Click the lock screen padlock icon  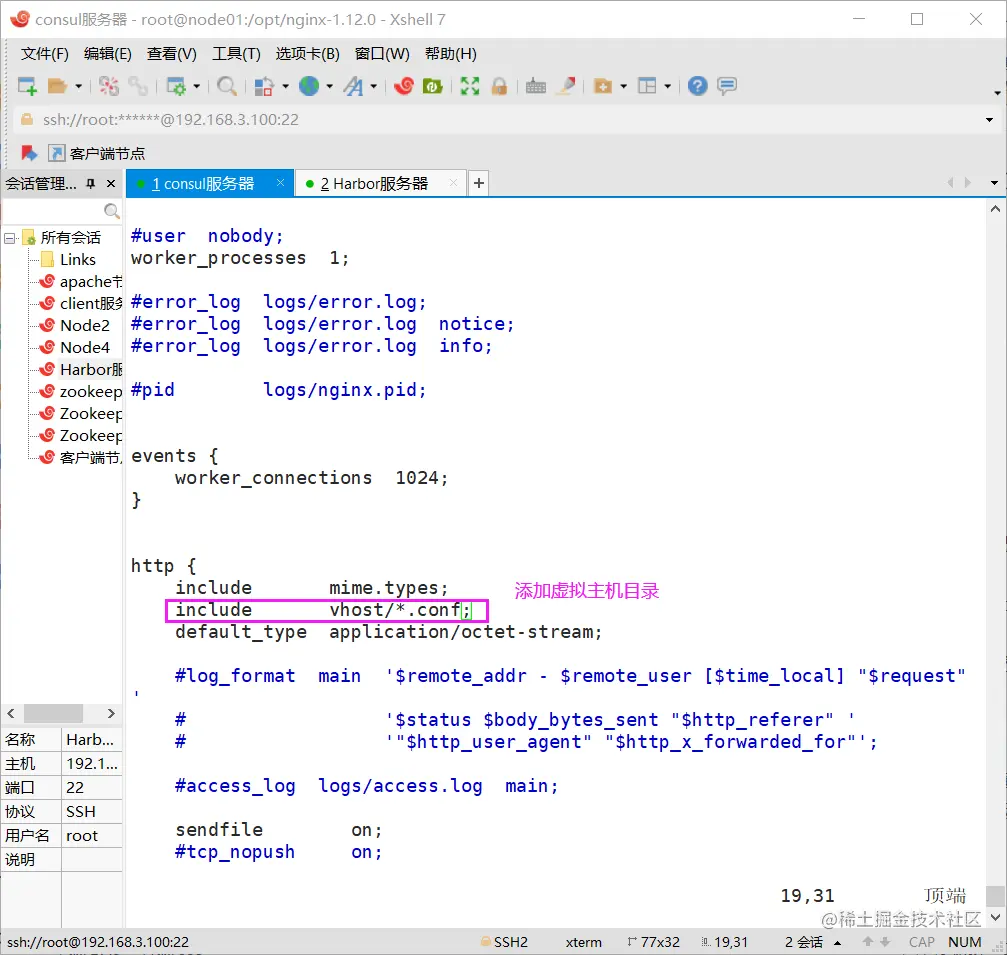(499, 87)
